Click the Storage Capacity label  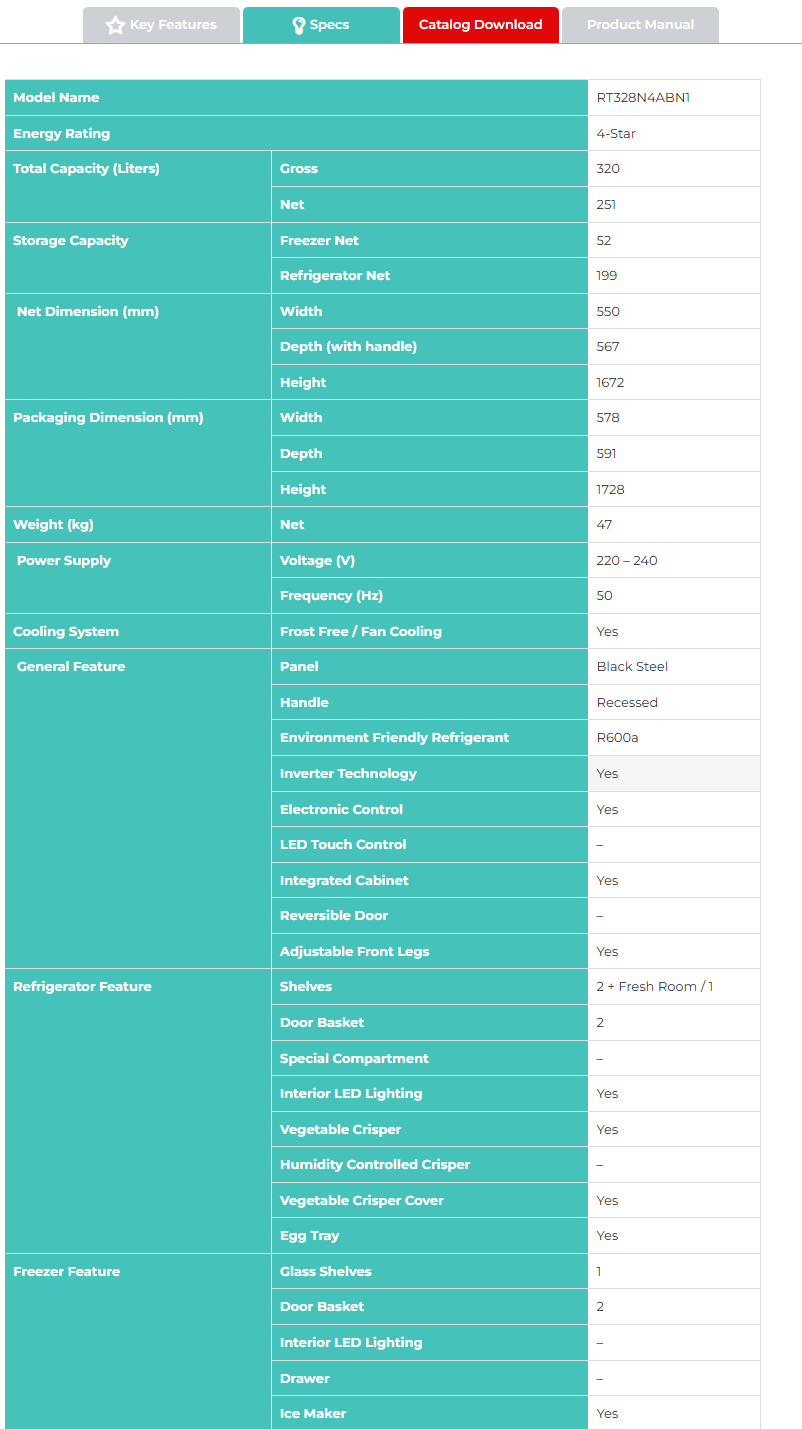(x=70, y=241)
